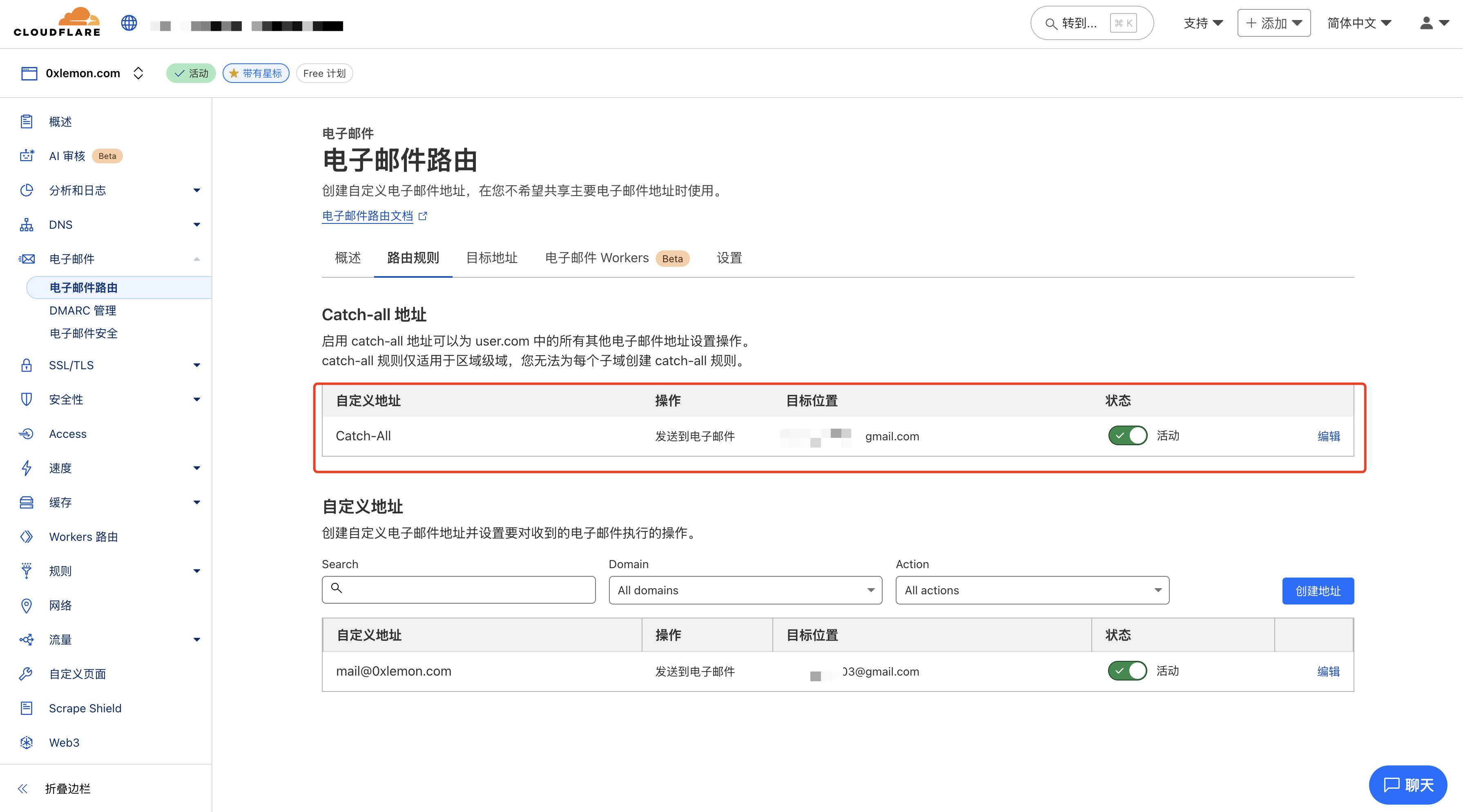Switch to the 目标地址 tab

[x=491, y=258]
